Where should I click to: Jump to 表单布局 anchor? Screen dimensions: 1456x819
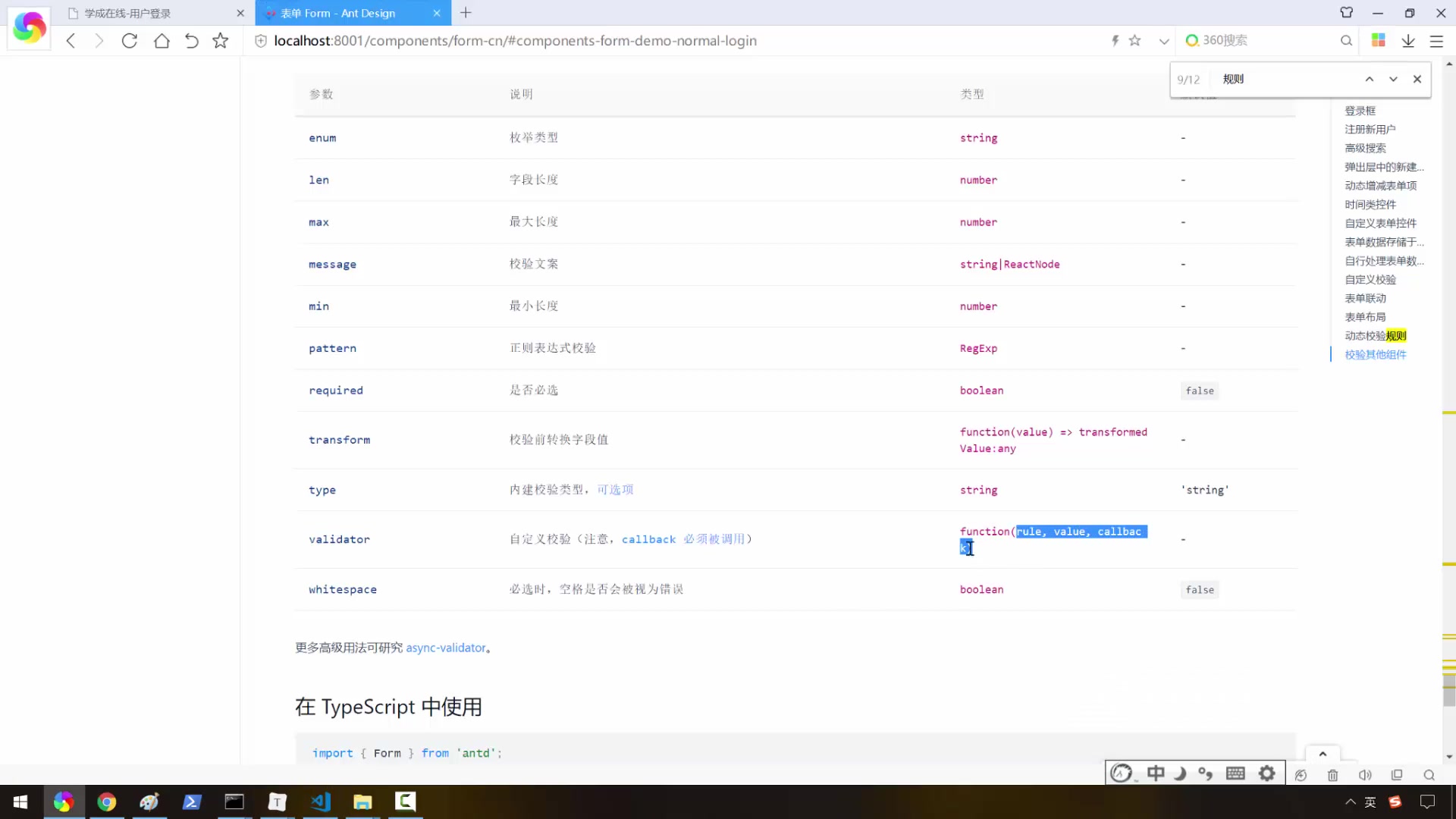point(1365,317)
